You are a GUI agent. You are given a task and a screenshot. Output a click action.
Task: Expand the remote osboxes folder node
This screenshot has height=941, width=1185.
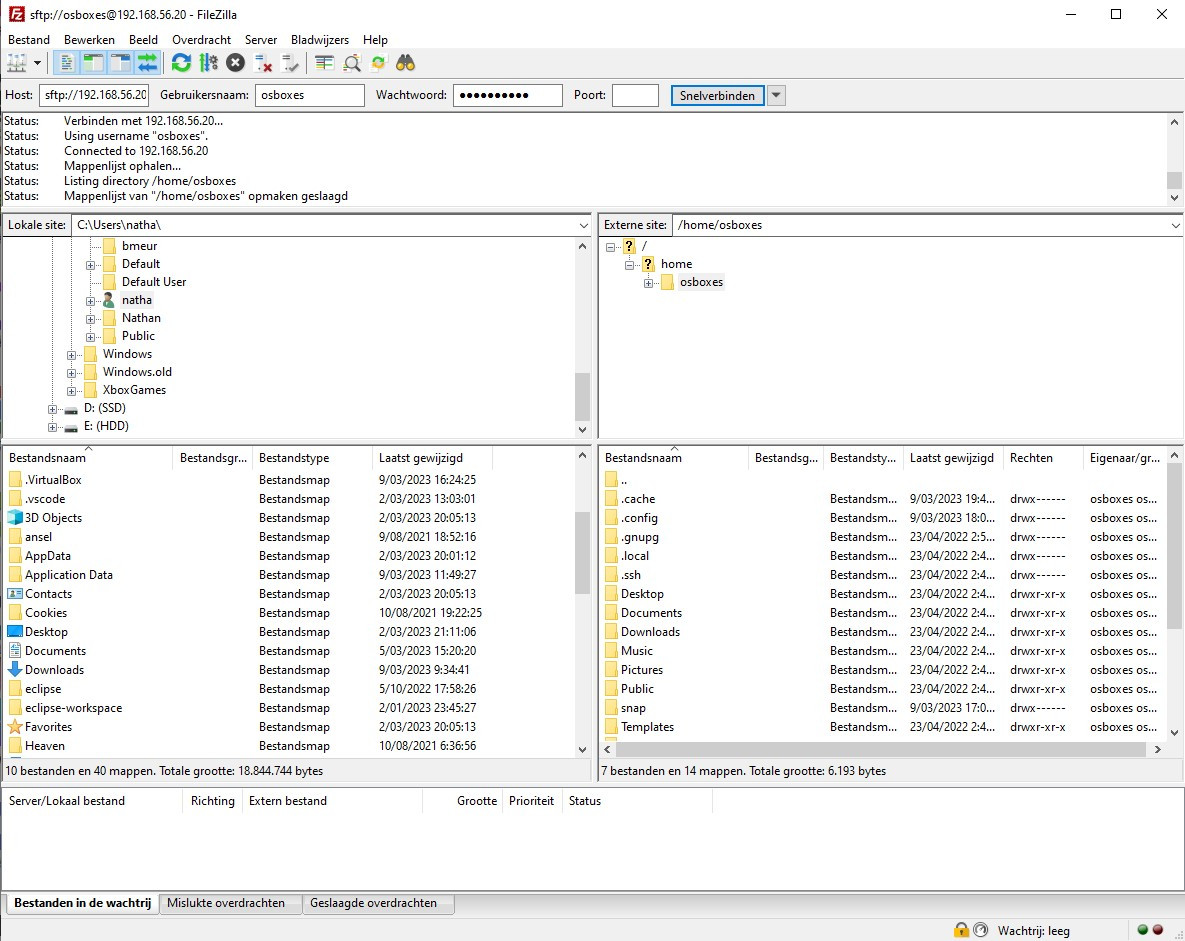pyautogui.click(x=648, y=283)
